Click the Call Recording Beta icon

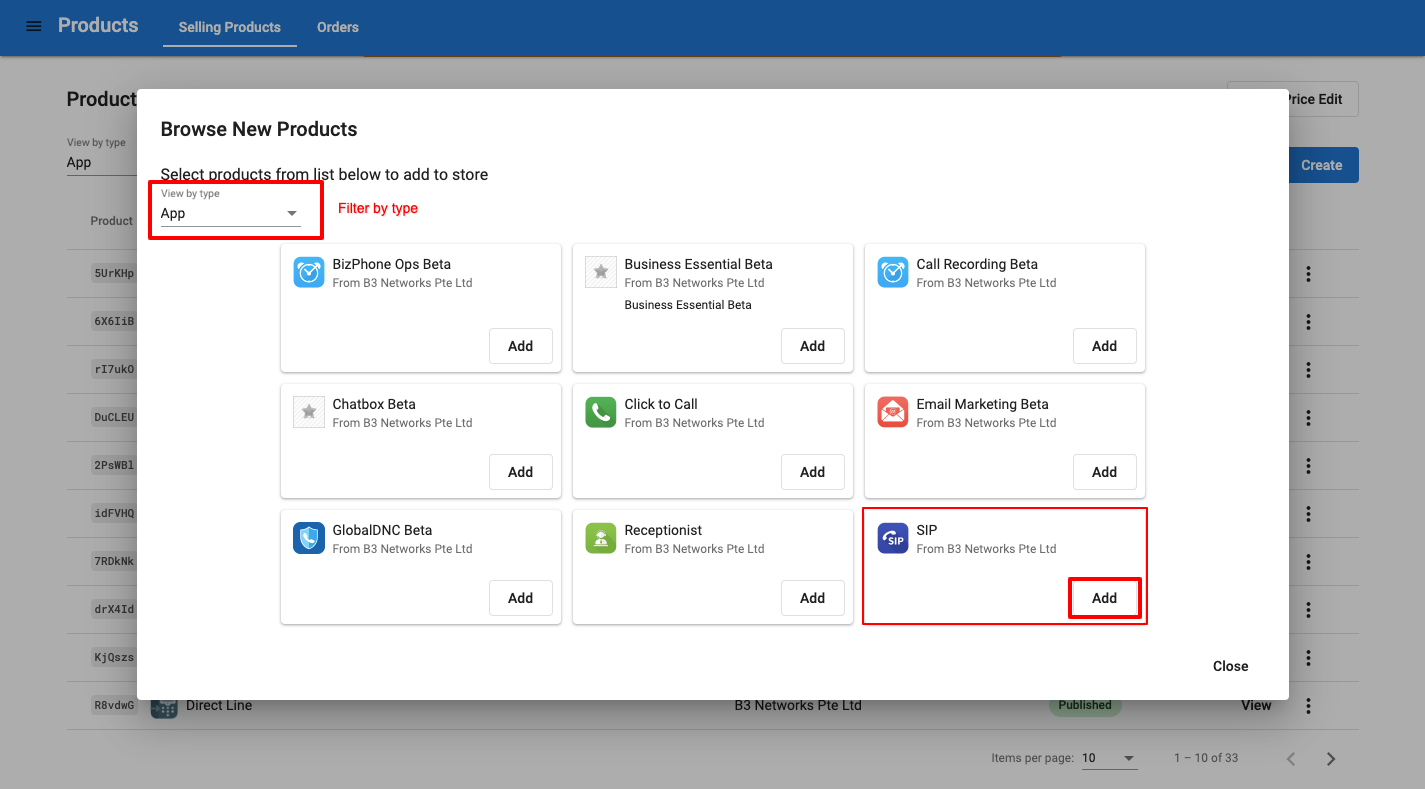[893, 272]
